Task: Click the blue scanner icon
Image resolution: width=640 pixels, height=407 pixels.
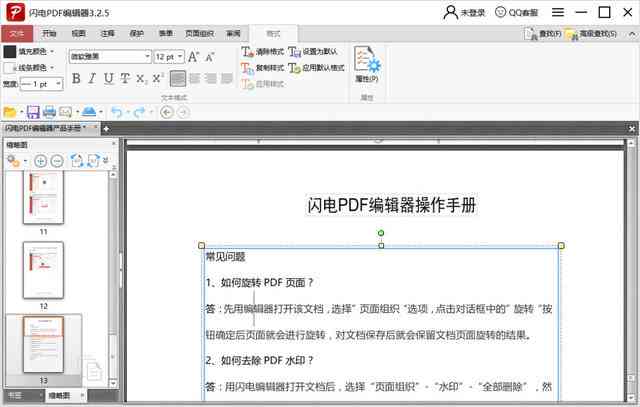Action: pyautogui.click(x=89, y=111)
